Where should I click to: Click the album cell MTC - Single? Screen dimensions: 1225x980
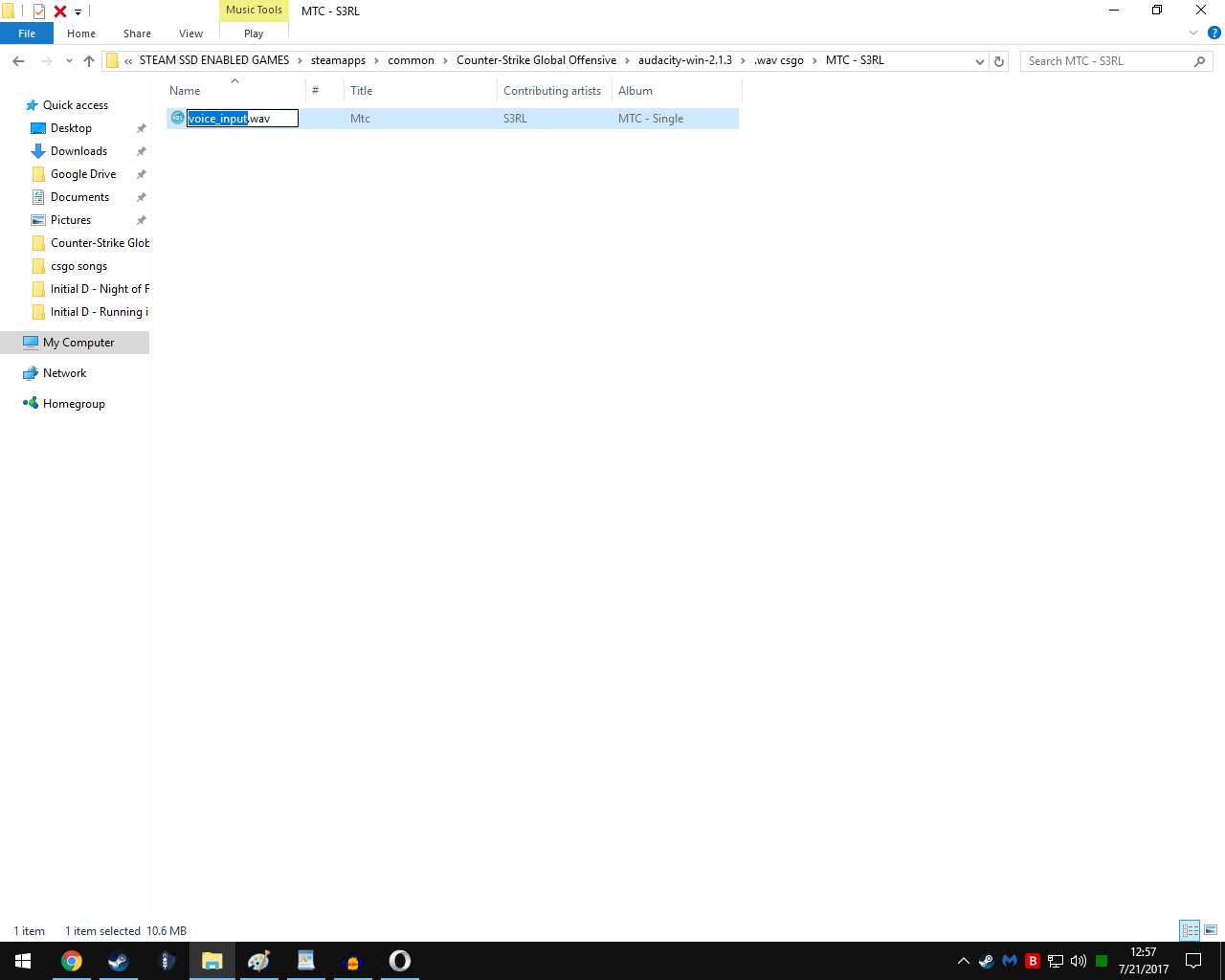tap(651, 119)
